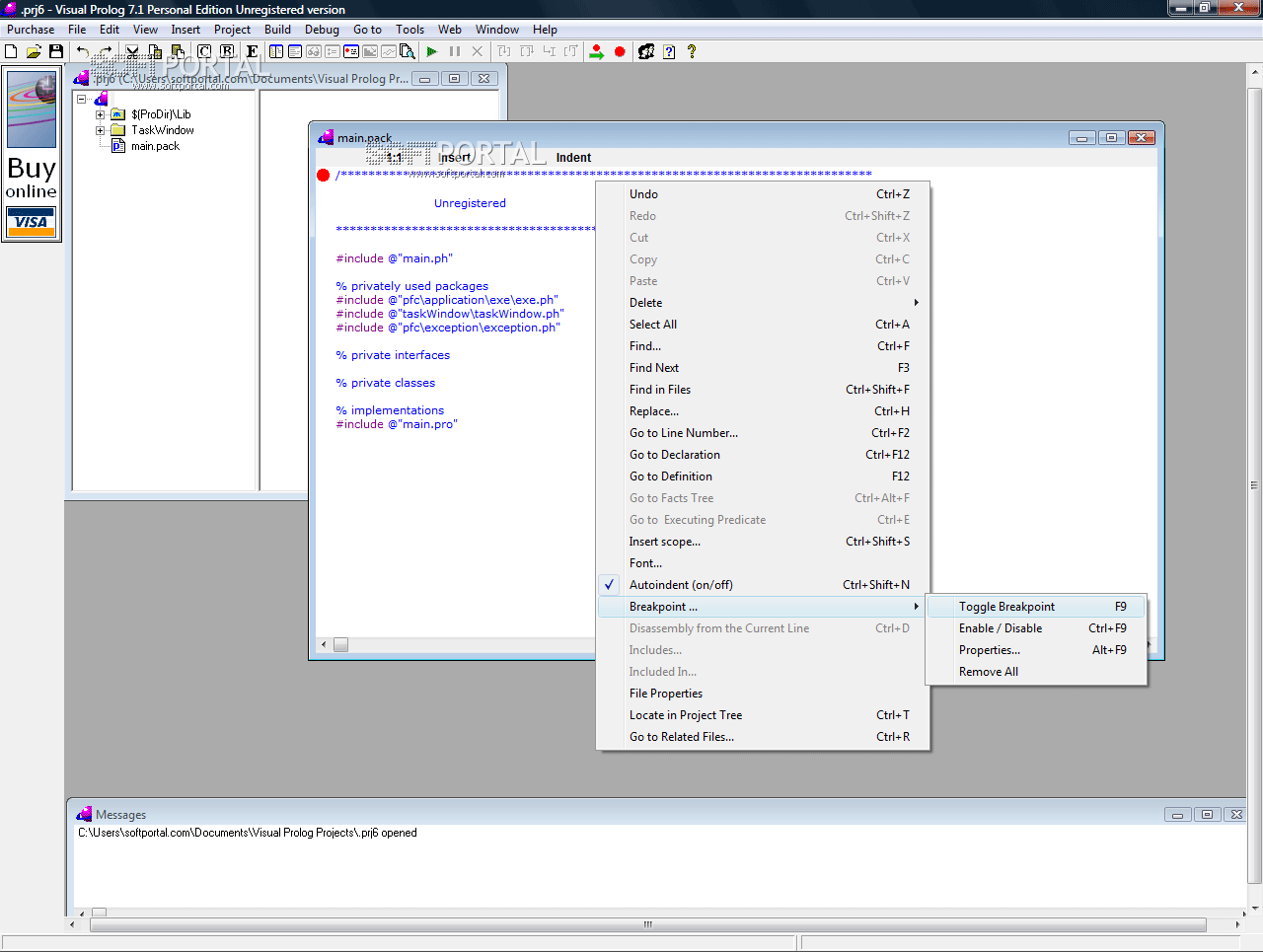The width and height of the screenshot is (1263, 952).
Task: Select TaskWindow in project tree
Action: [x=163, y=130]
